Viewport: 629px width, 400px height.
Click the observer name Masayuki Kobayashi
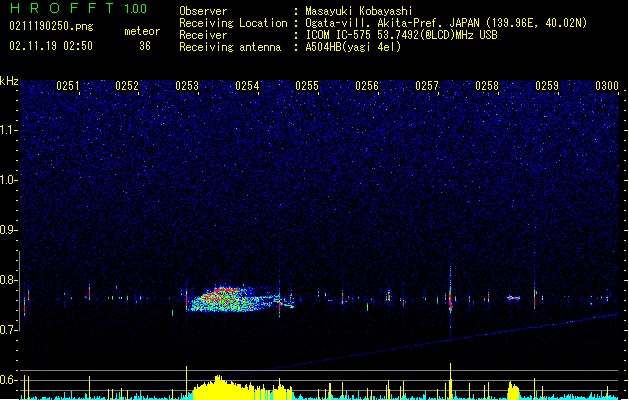(x=359, y=11)
